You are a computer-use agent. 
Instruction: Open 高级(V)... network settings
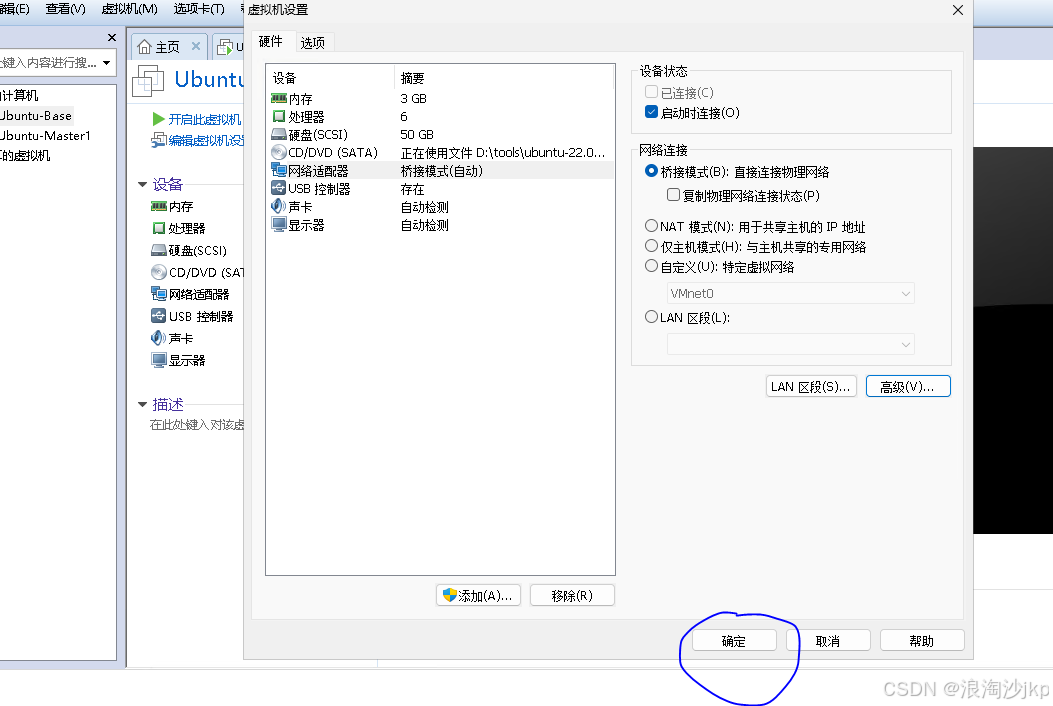908,386
